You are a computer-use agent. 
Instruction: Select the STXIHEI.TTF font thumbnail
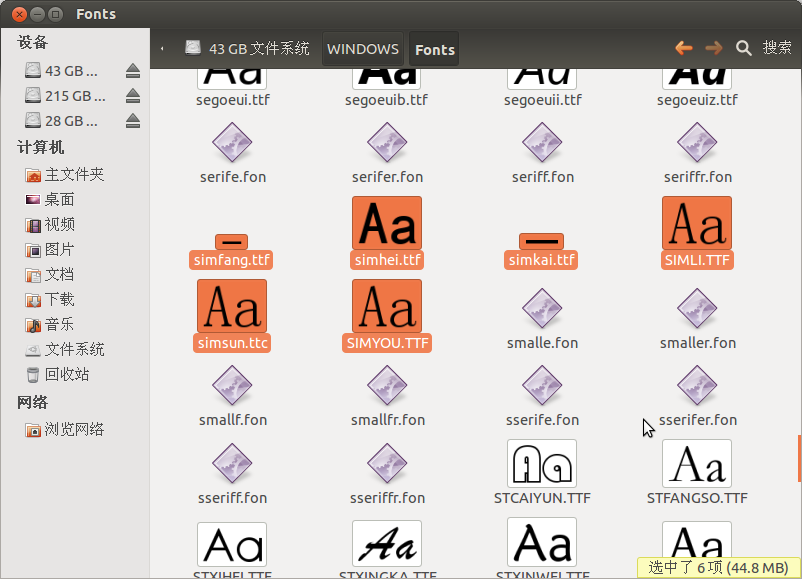pyautogui.click(x=232, y=545)
